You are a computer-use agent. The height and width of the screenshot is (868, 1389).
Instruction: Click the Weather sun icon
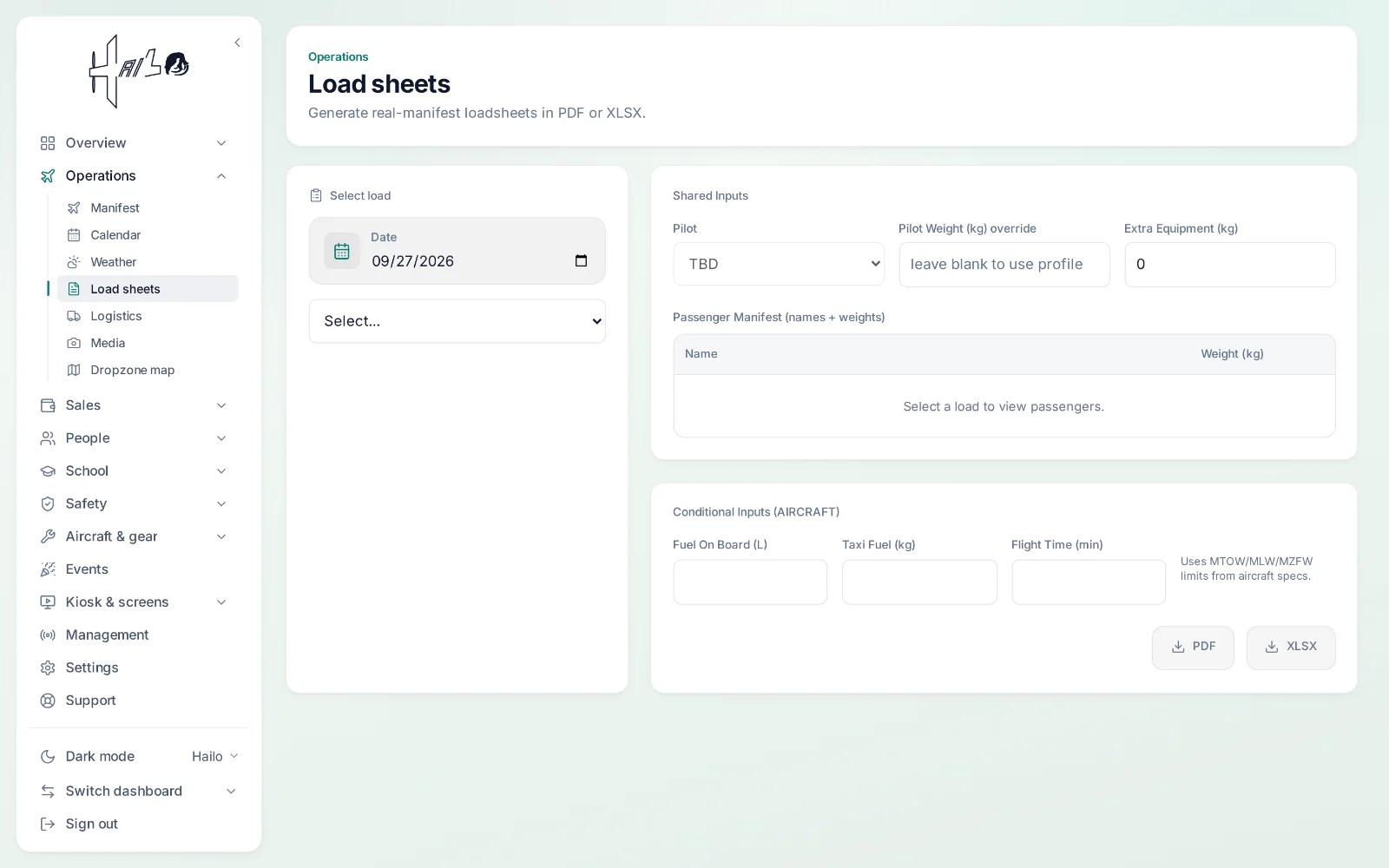pyautogui.click(x=74, y=262)
